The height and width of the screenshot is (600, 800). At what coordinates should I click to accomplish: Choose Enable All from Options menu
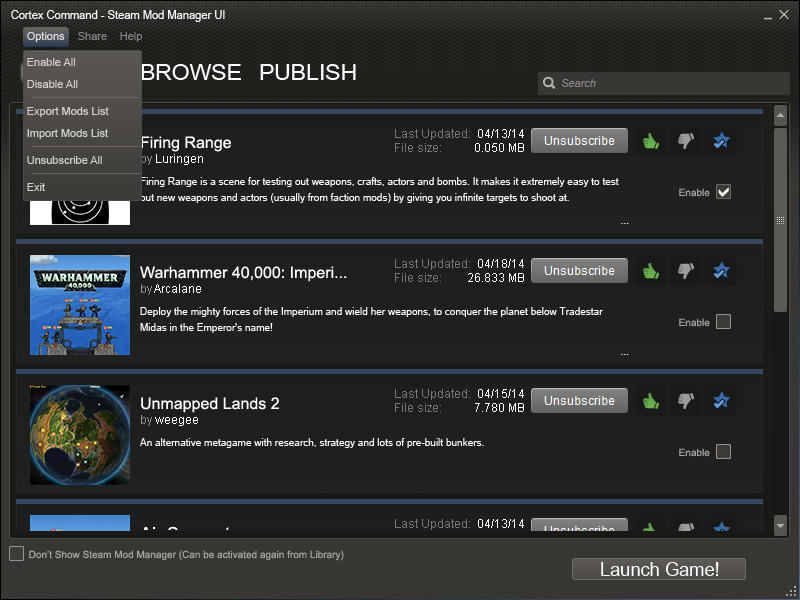[x=51, y=62]
